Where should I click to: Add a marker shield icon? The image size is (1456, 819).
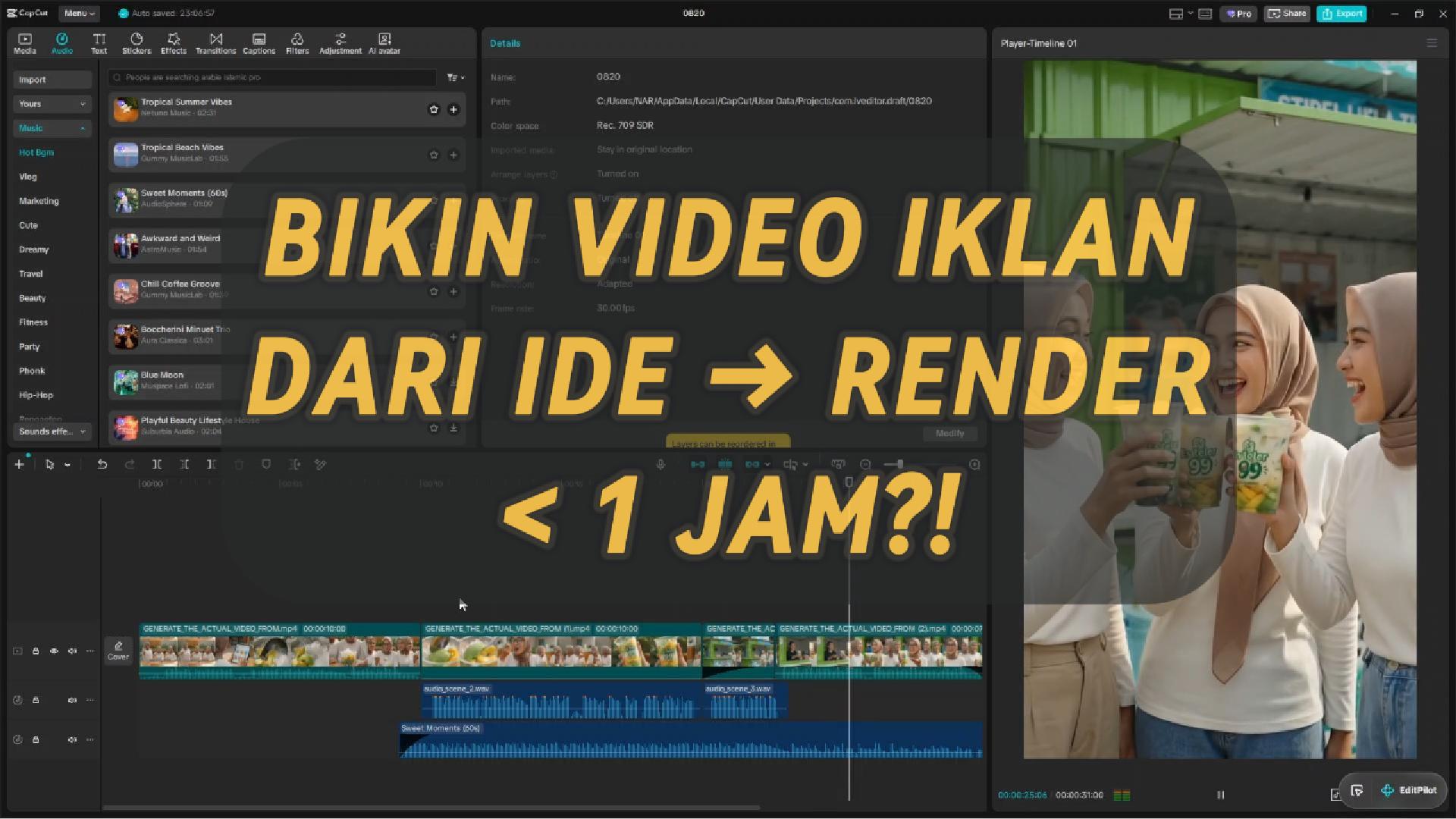coord(265,464)
